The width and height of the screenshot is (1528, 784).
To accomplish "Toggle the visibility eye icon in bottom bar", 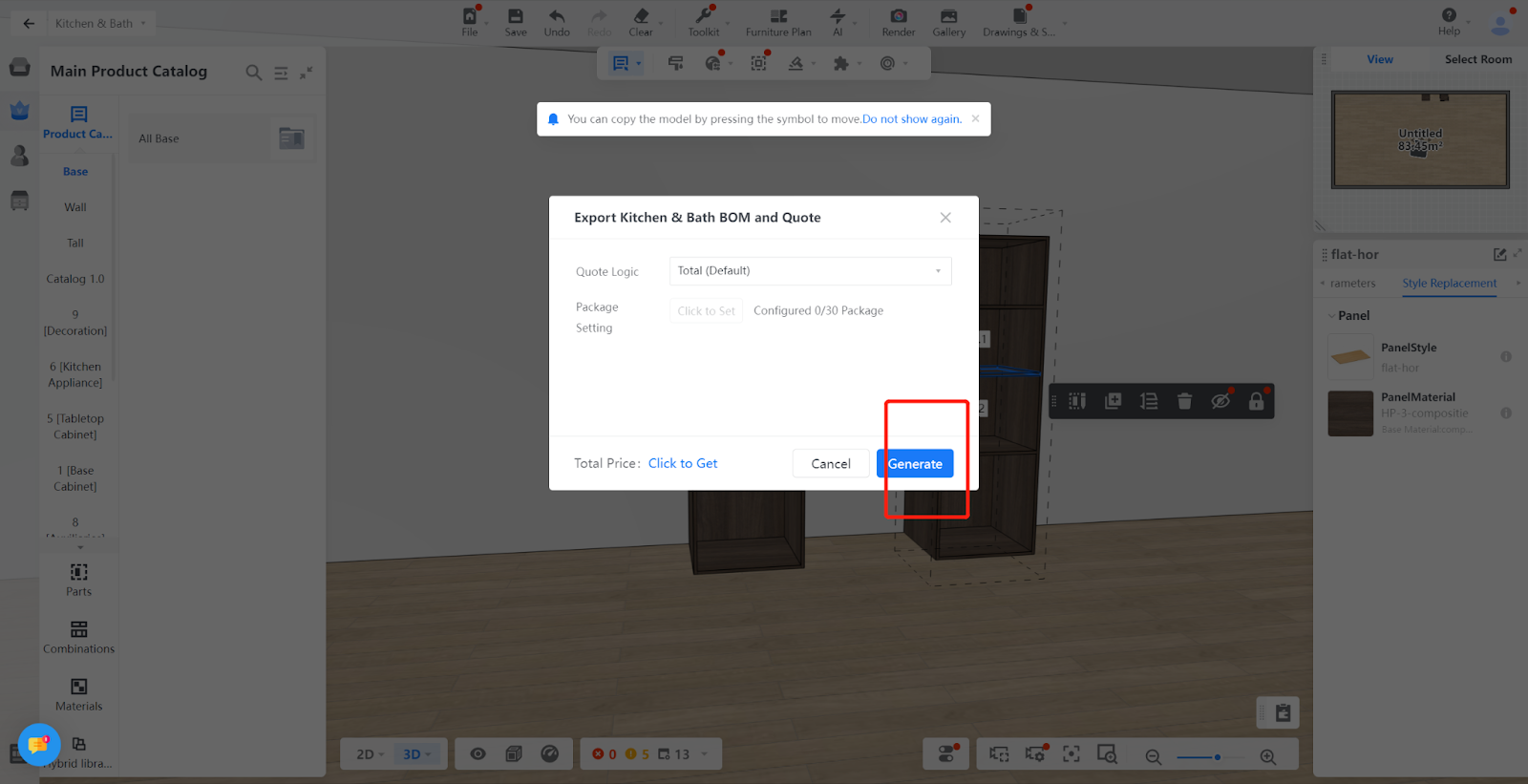I will (477, 754).
